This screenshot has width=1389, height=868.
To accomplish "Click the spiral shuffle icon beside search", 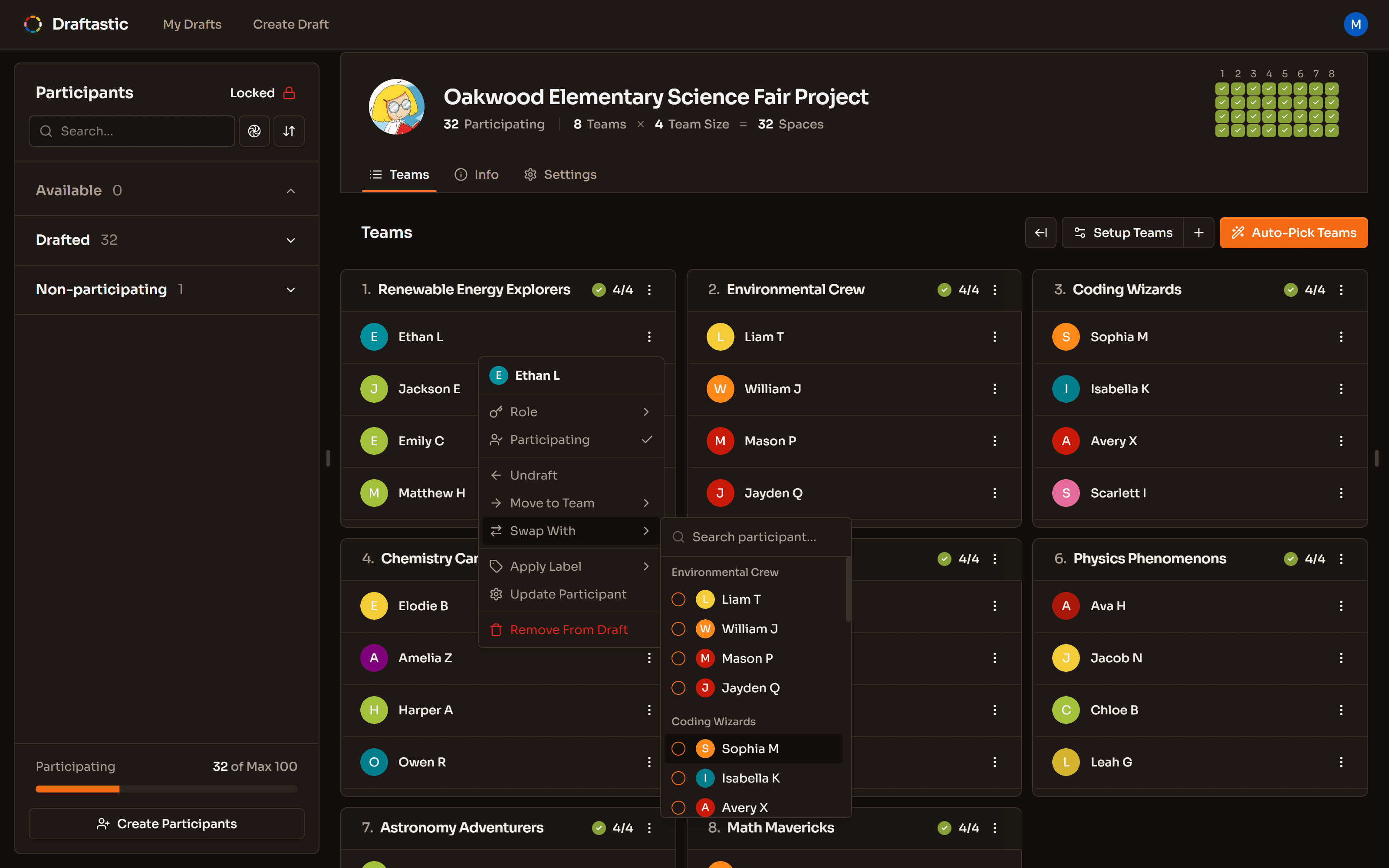I will click(x=254, y=132).
